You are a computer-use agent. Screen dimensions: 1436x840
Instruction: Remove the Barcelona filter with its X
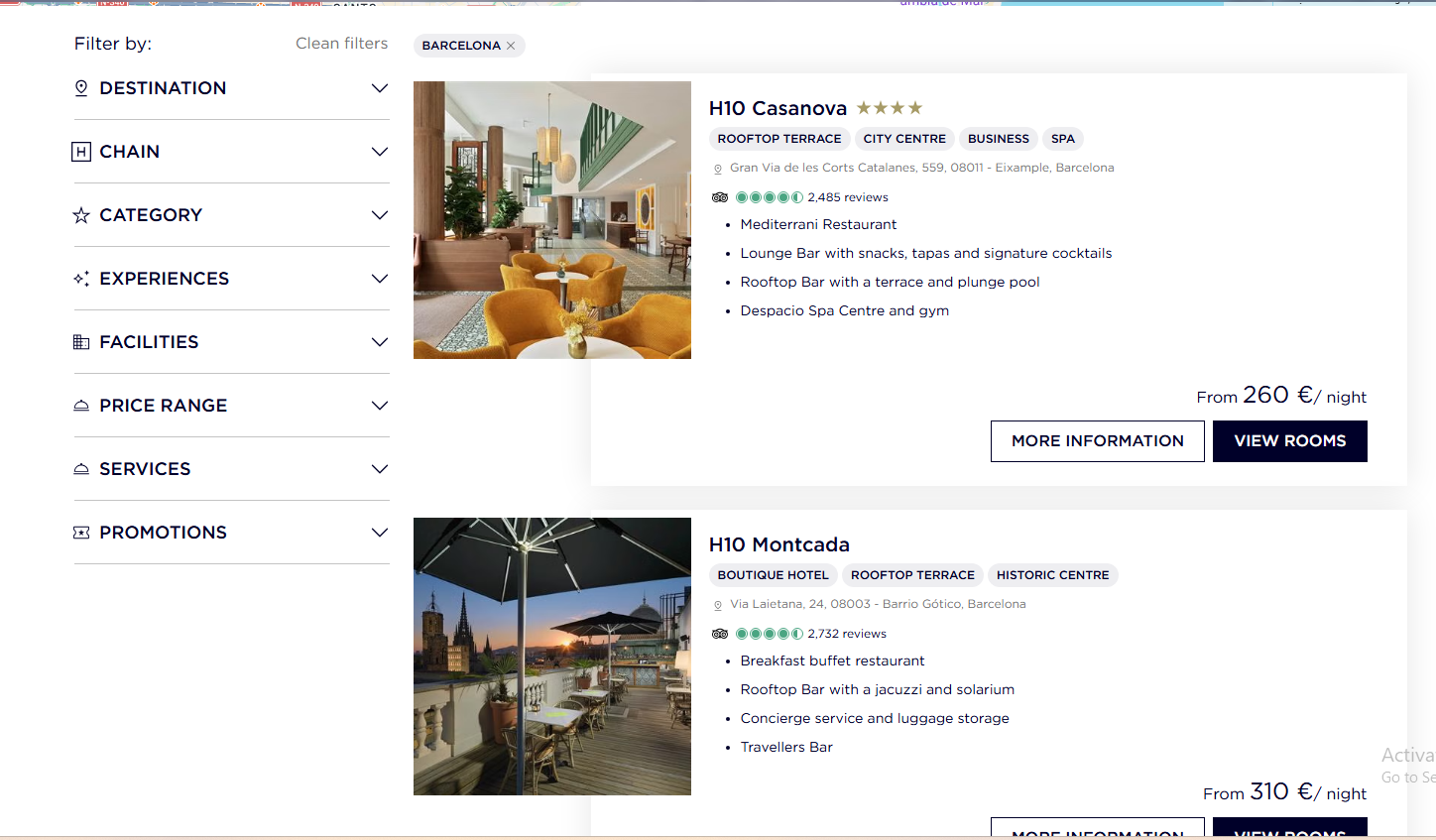[x=511, y=46]
